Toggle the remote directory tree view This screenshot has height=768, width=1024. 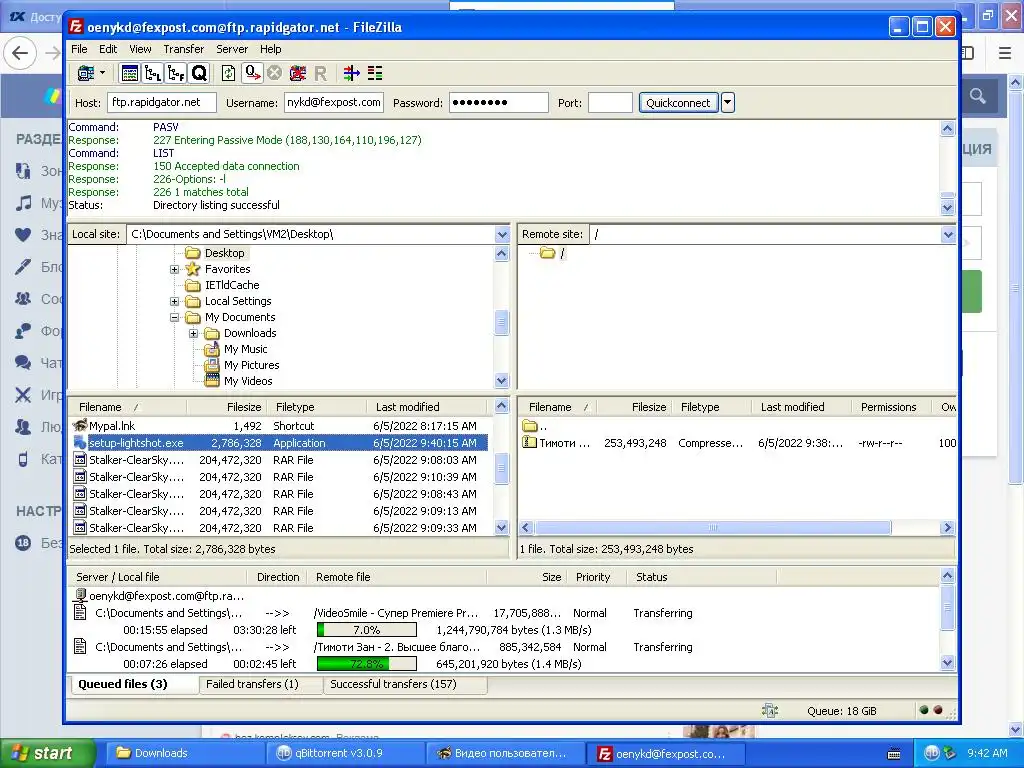click(x=176, y=73)
